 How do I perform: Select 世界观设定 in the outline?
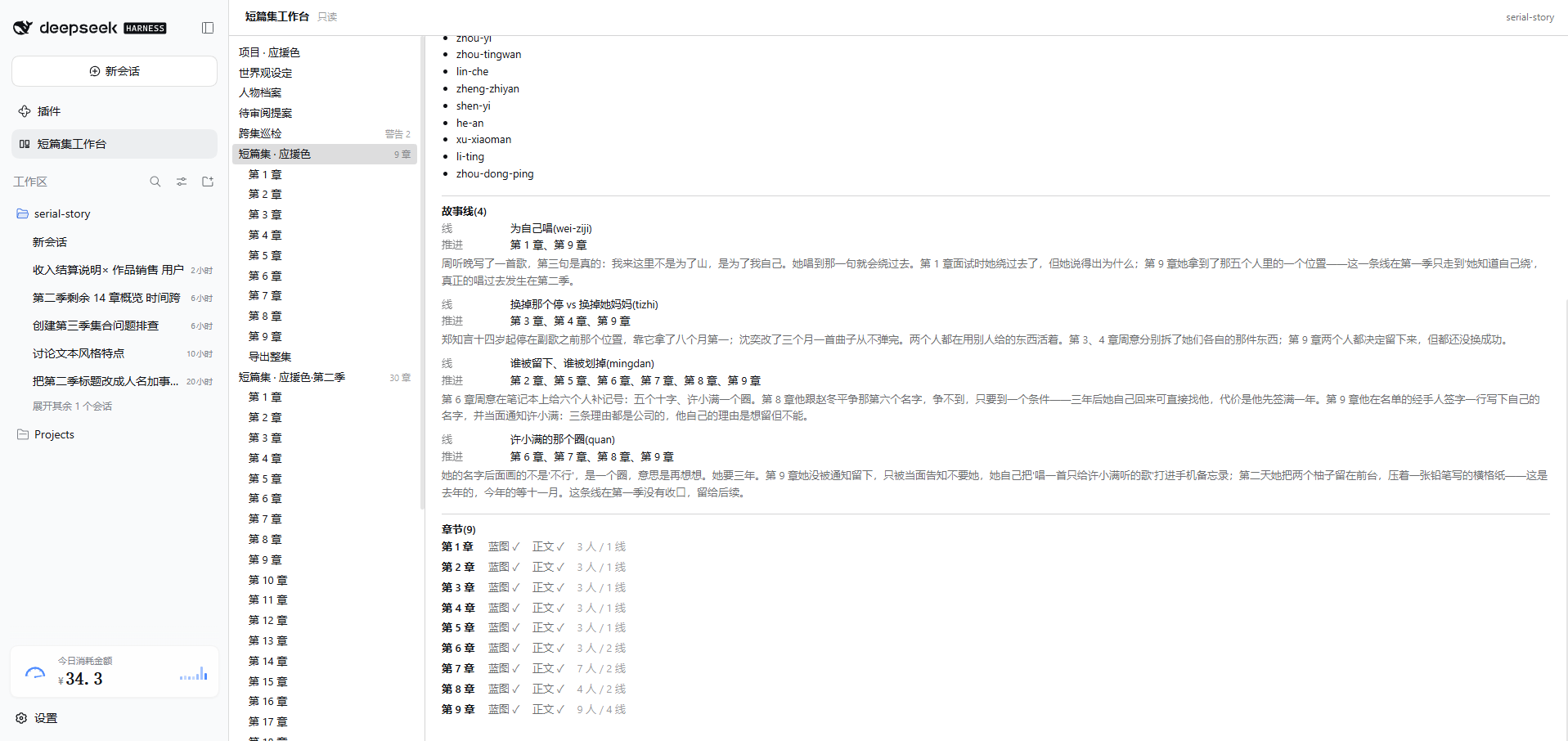(x=325, y=73)
